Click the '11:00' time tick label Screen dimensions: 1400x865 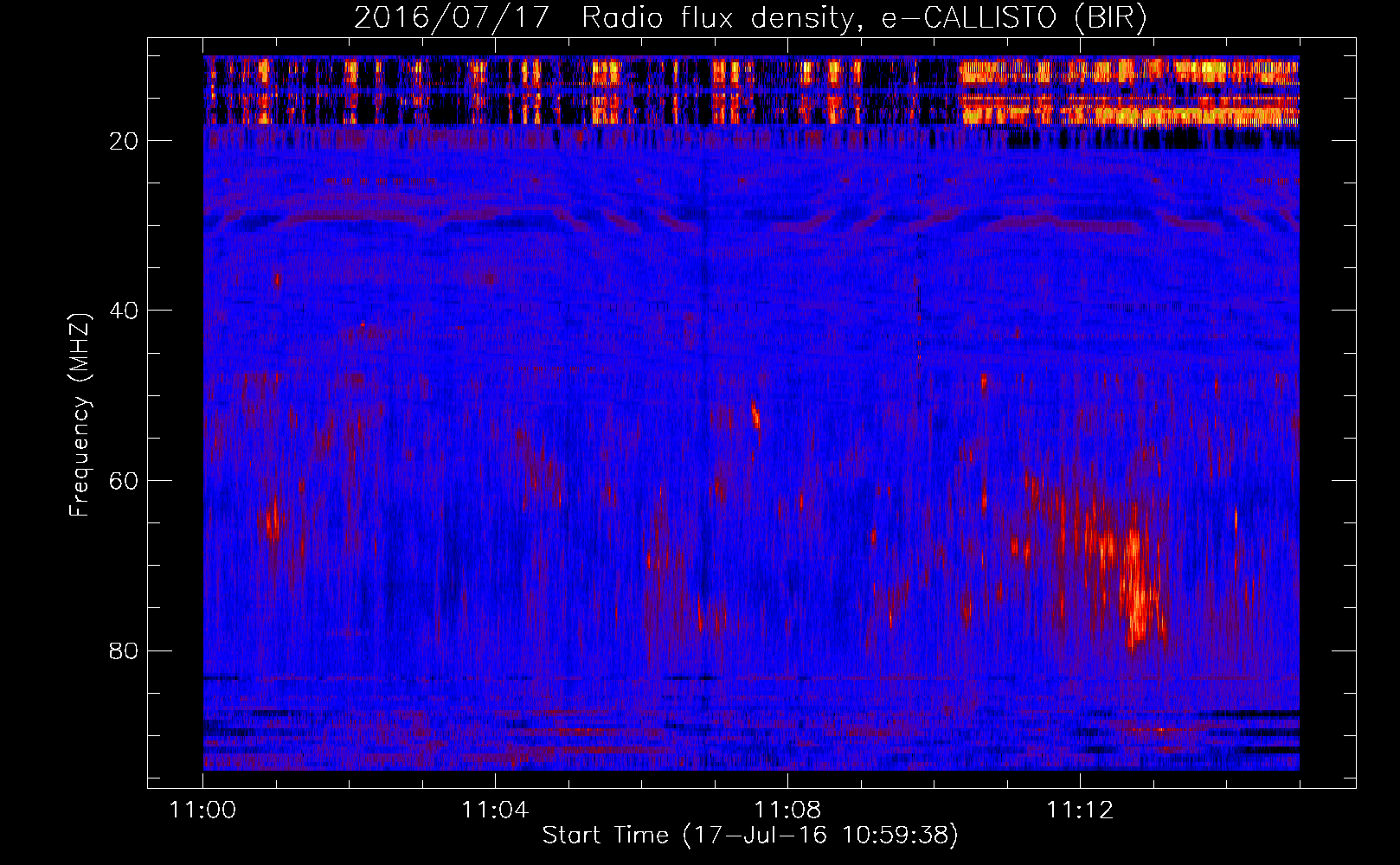(202, 811)
